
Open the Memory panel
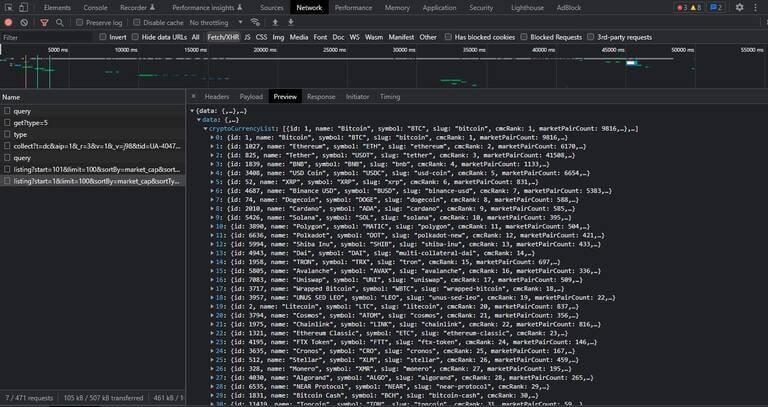tap(397, 7)
